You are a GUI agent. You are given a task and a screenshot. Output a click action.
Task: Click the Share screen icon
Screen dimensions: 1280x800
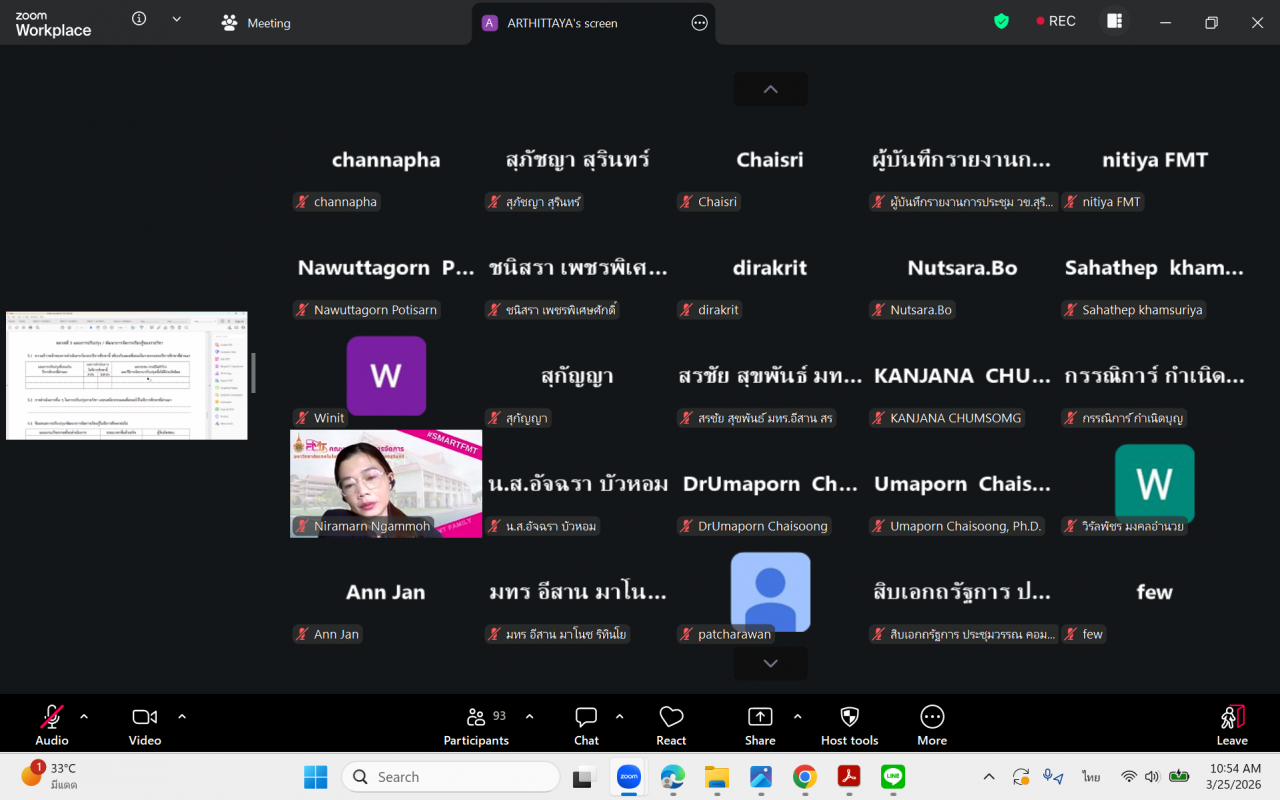(760, 724)
